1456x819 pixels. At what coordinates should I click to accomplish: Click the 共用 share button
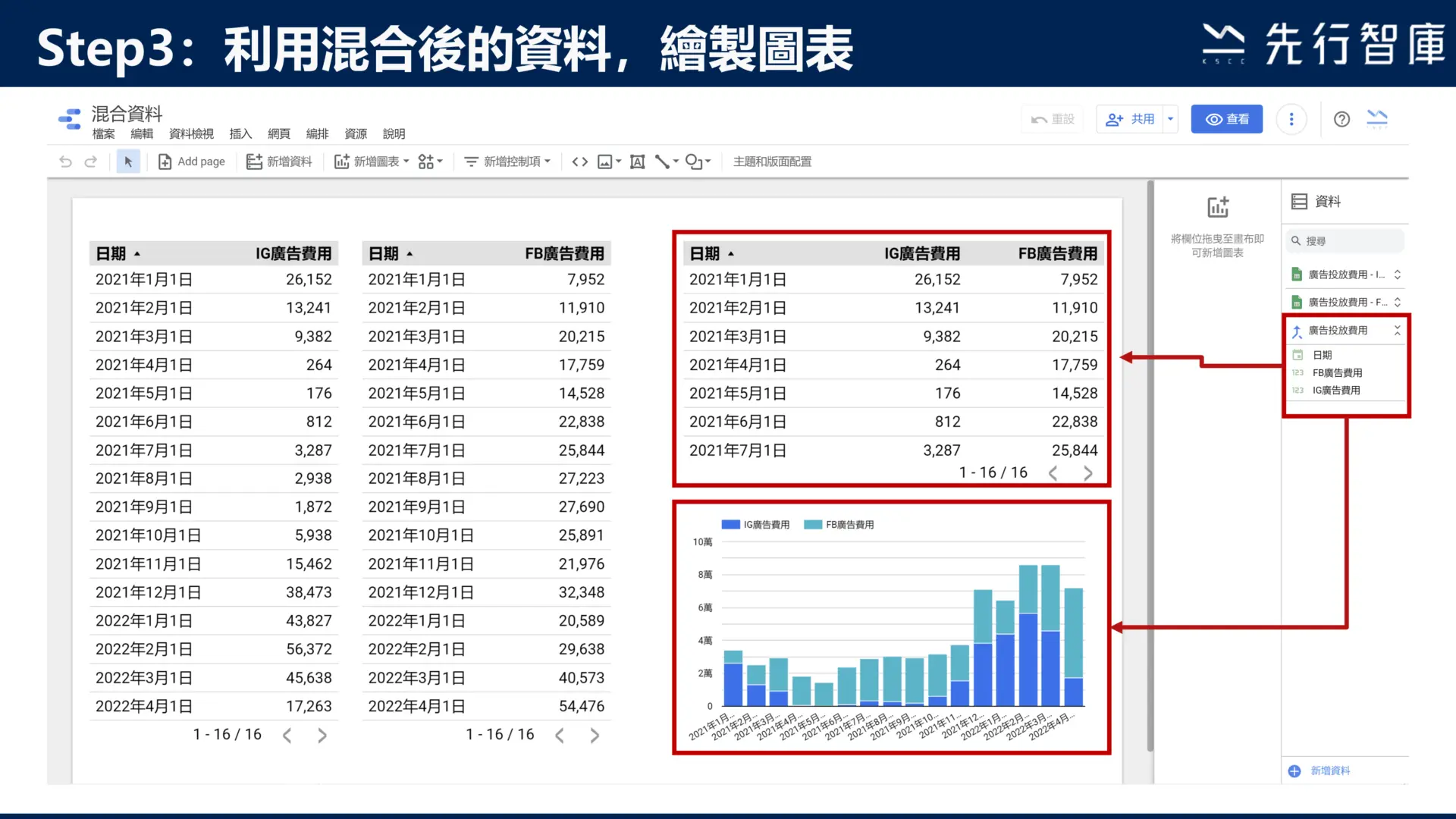[x=1130, y=119]
